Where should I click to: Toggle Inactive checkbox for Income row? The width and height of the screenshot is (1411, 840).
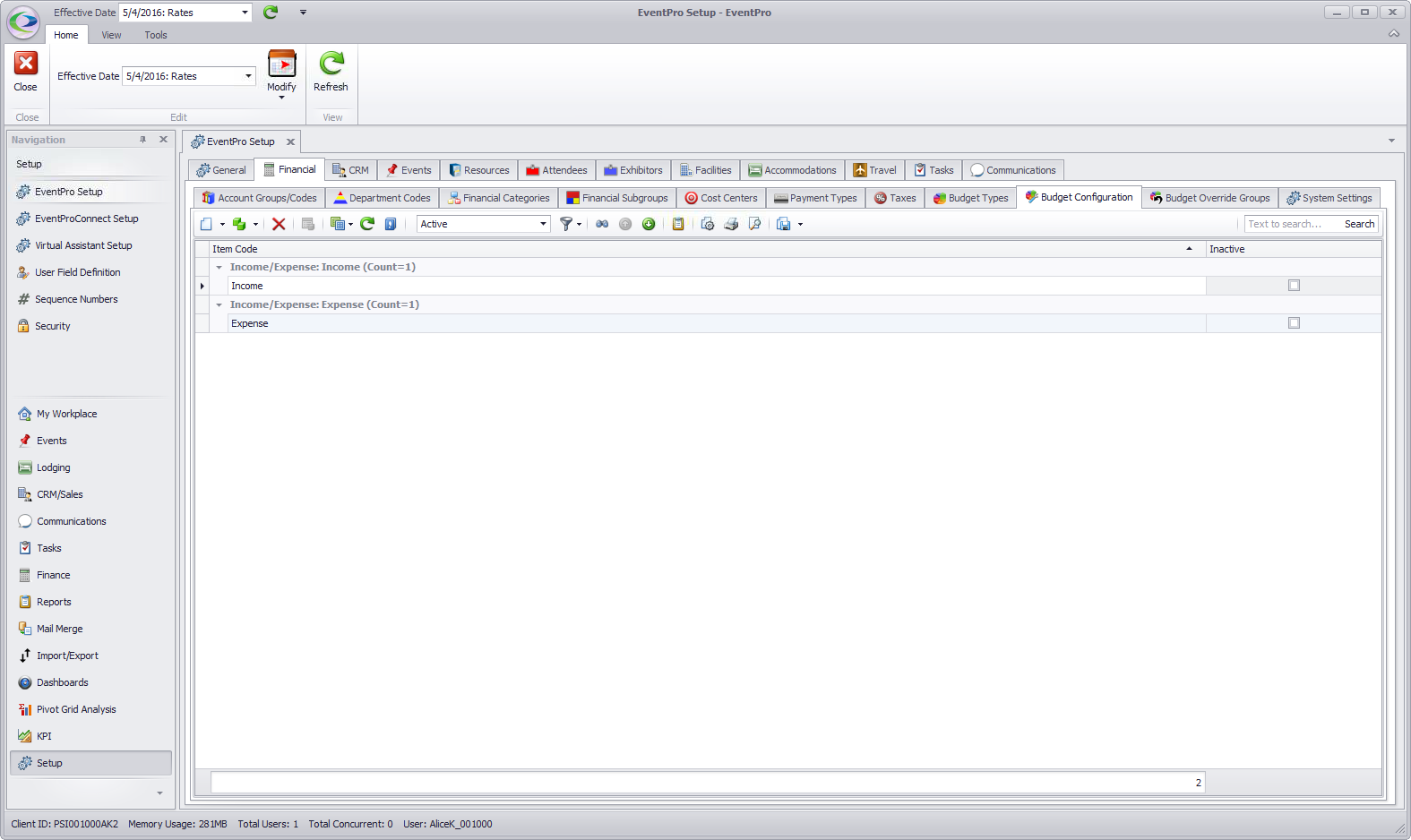(x=1294, y=286)
